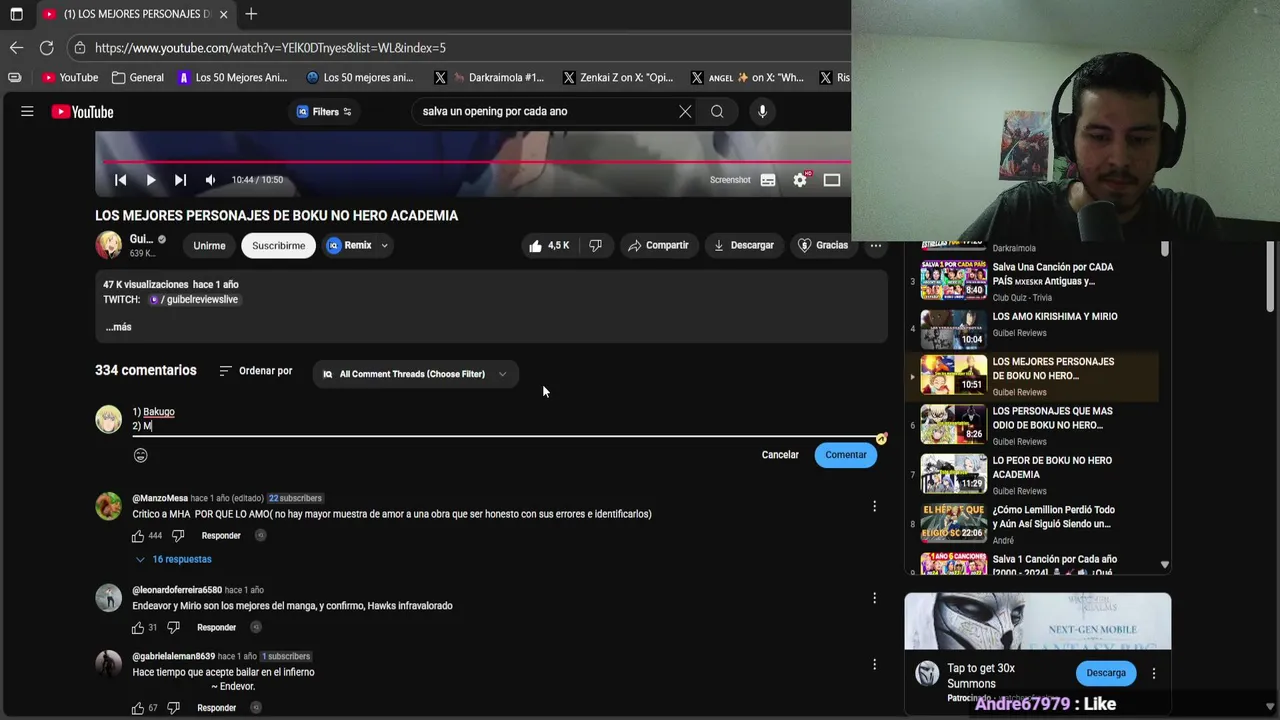Play the paused video
The height and width of the screenshot is (720, 1280).
pyautogui.click(x=150, y=180)
